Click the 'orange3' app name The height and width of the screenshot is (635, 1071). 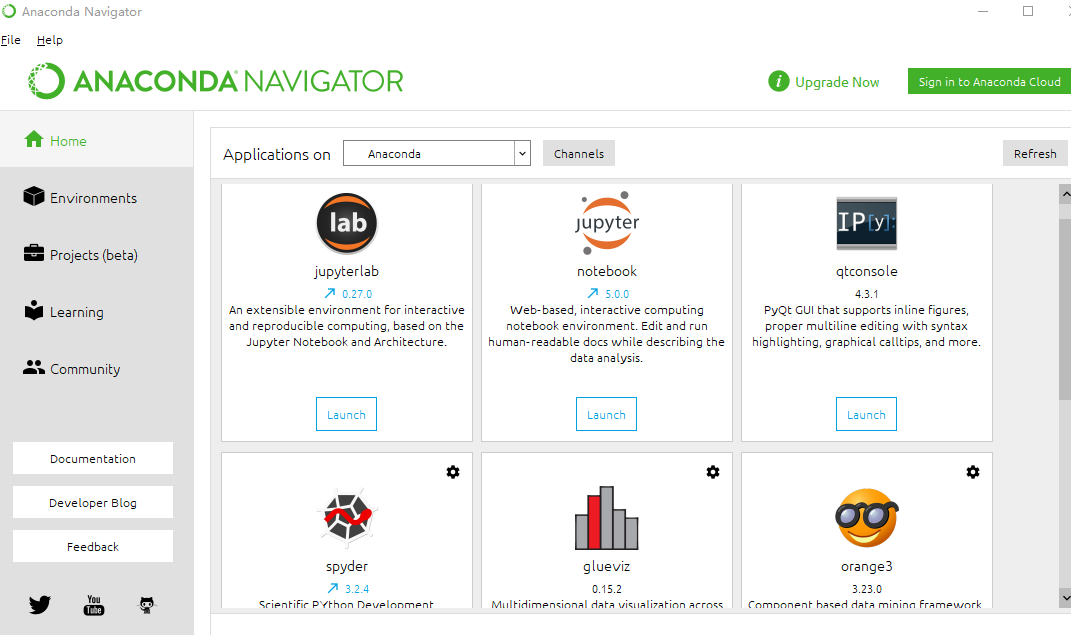pos(867,566)
